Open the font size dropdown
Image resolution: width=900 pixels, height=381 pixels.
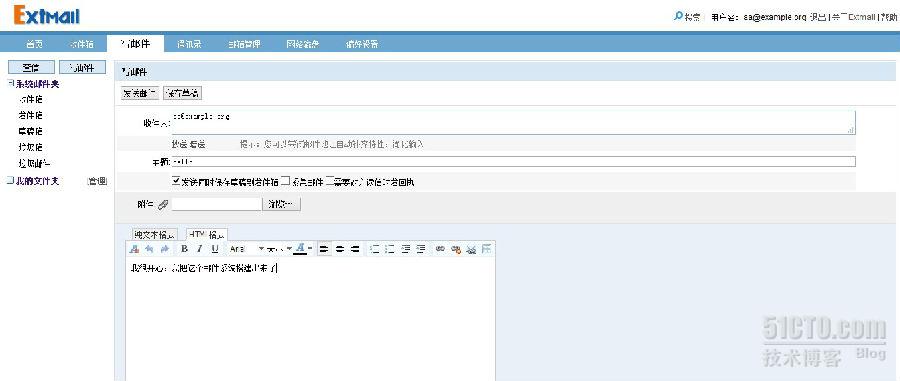(x=280, y=249)
